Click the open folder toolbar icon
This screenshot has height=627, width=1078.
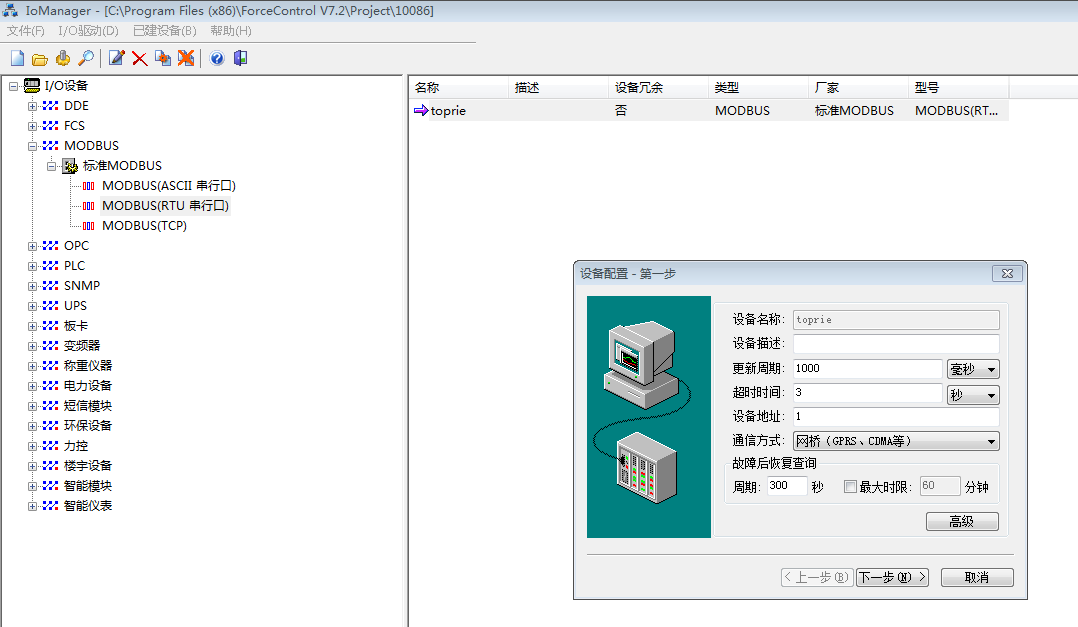pos(40,59)
